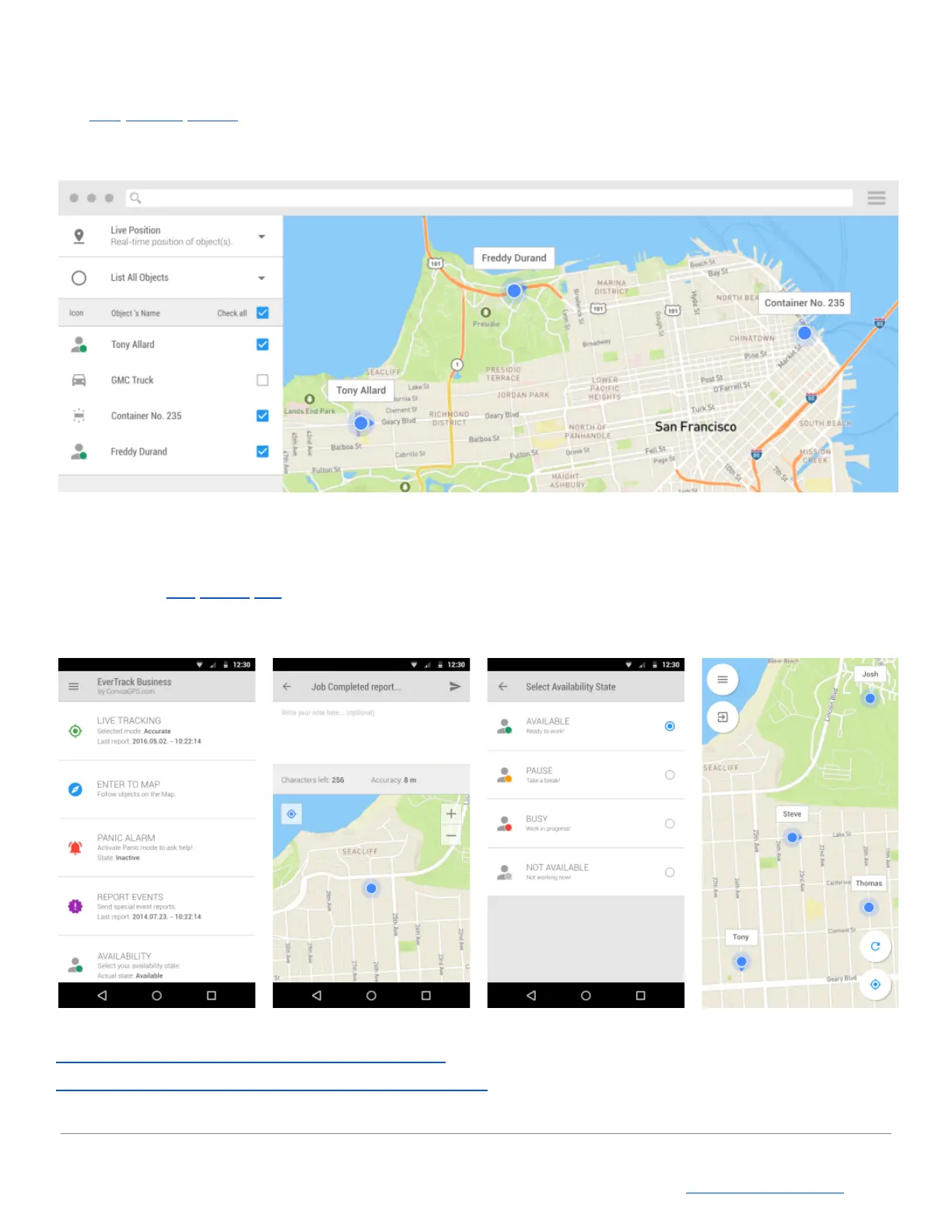Click the exit arrow button on phone map
This screenshot has width=952, height=1232.
click(x=723, y=717)
